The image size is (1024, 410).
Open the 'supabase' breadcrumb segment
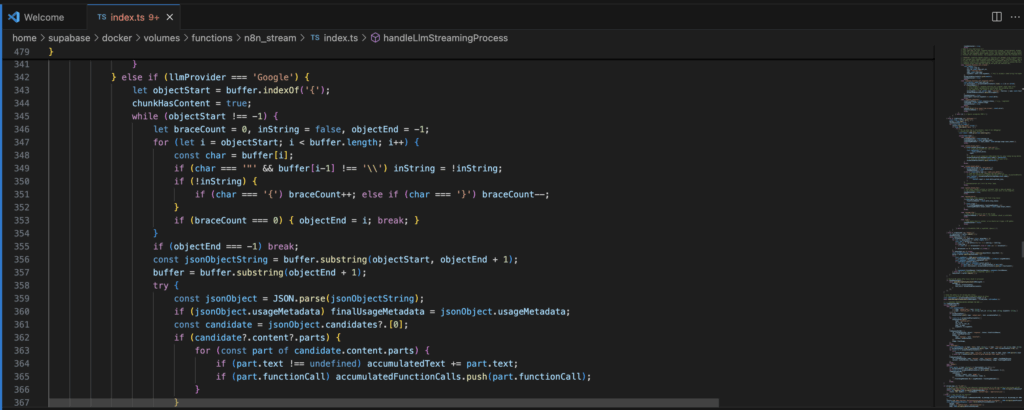pyautogui.click(x=69, y=38)
